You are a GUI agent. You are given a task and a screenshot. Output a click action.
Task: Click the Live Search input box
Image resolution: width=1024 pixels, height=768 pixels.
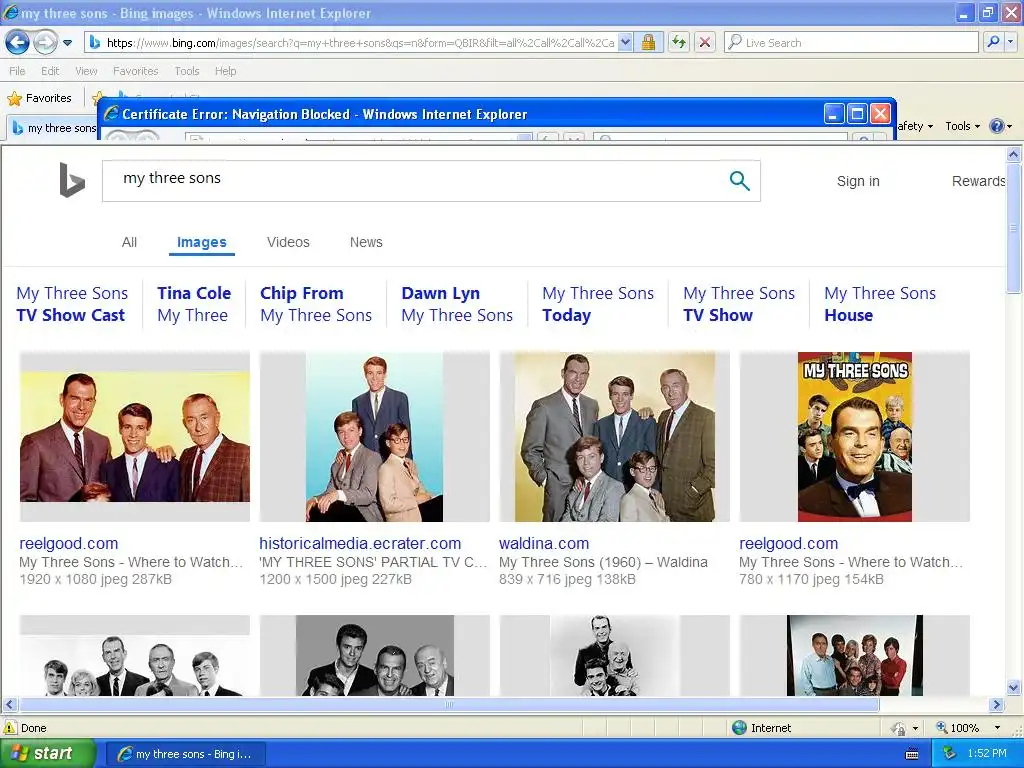click(851, 43)
